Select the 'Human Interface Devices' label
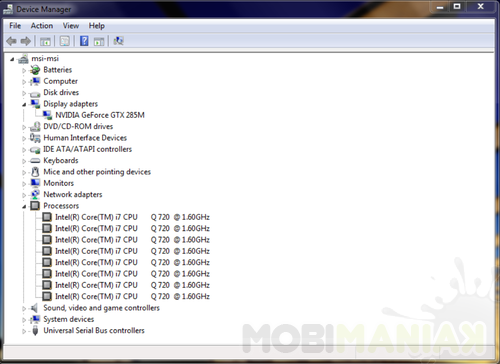The image size is (500, 364). pyautogui.click(x=85, y=138)
